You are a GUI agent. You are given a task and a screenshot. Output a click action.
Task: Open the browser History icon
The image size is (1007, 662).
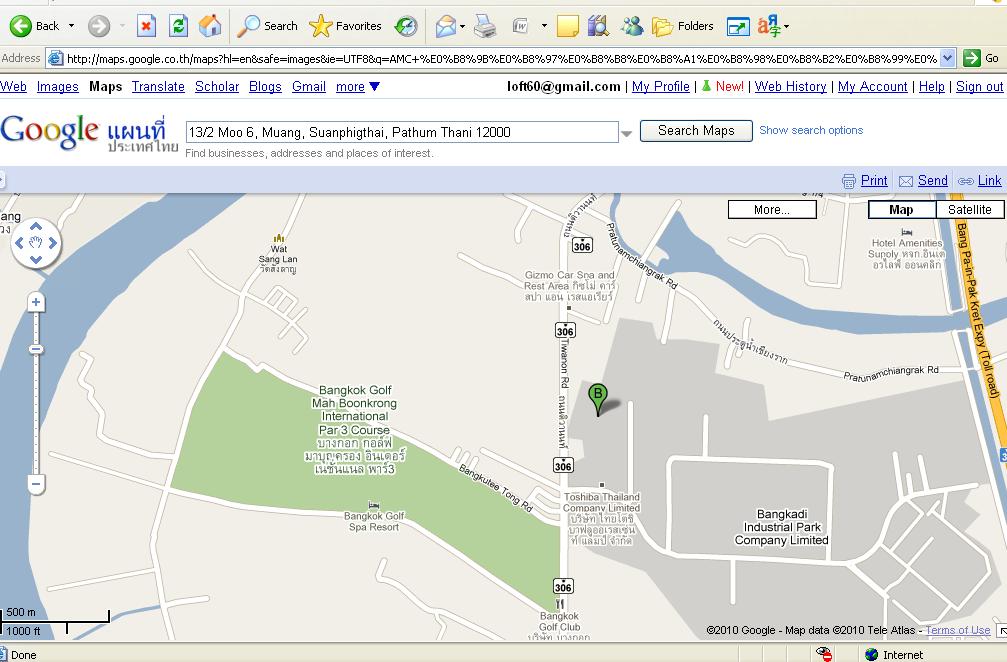(406, 26)
